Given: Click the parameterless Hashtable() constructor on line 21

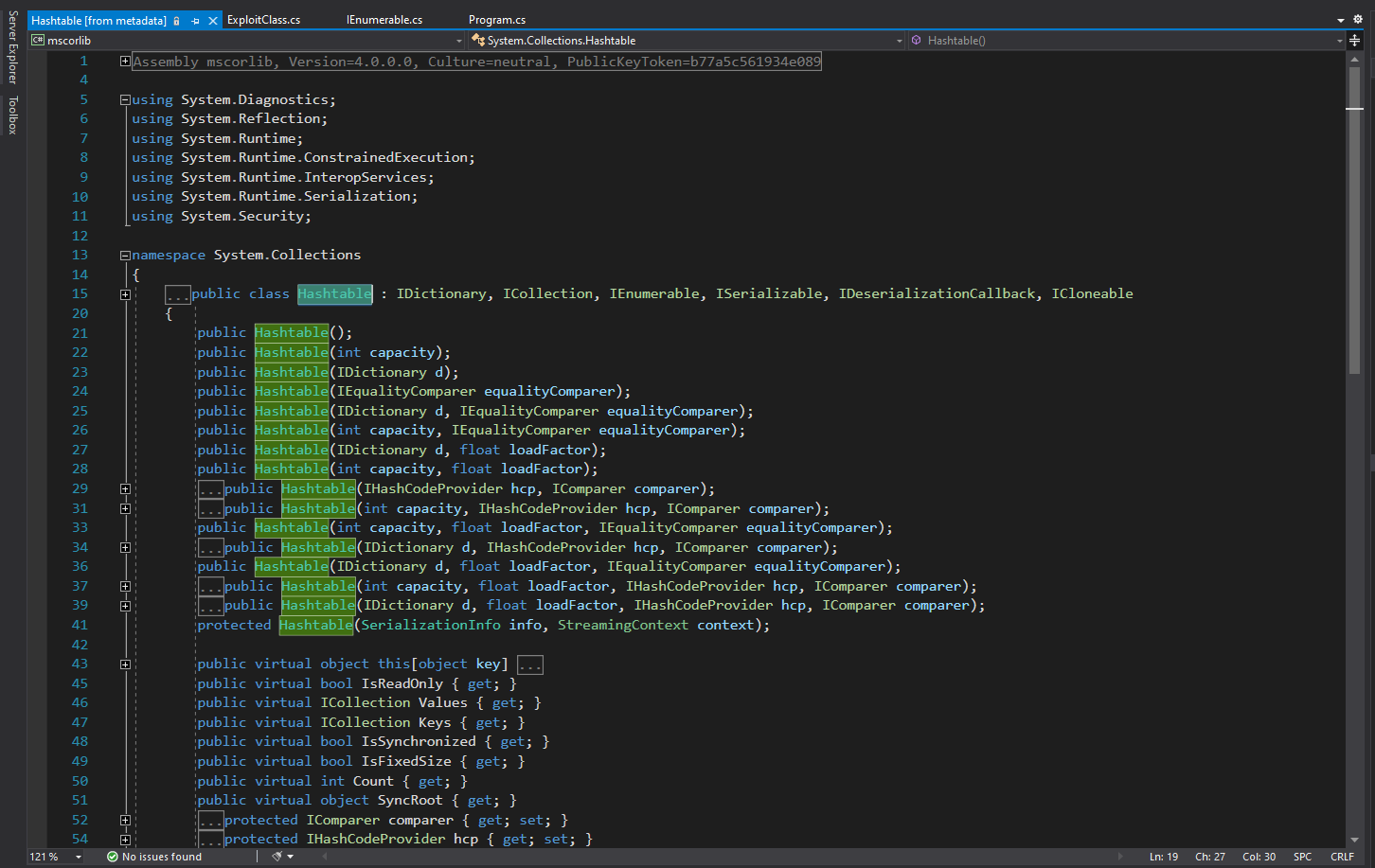Looking at the screenshot, I should [292, 332].
